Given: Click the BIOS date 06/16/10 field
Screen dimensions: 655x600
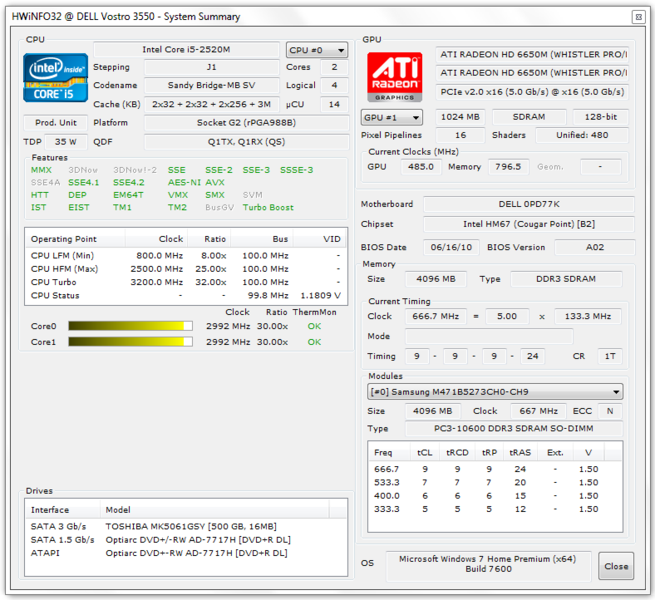Looking at the screenshot, I should coord(451,247).
